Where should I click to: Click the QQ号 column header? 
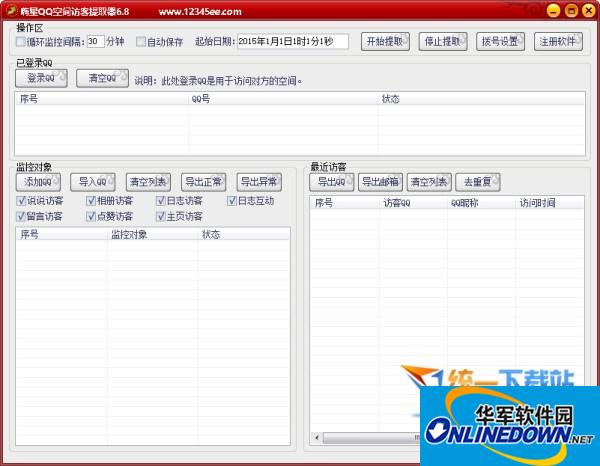click(x=283, y=99)
